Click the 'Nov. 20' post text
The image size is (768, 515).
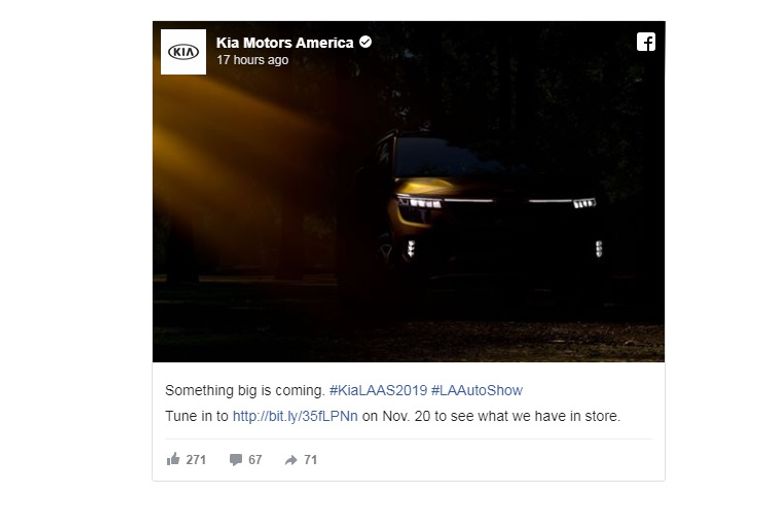[406, 417]
